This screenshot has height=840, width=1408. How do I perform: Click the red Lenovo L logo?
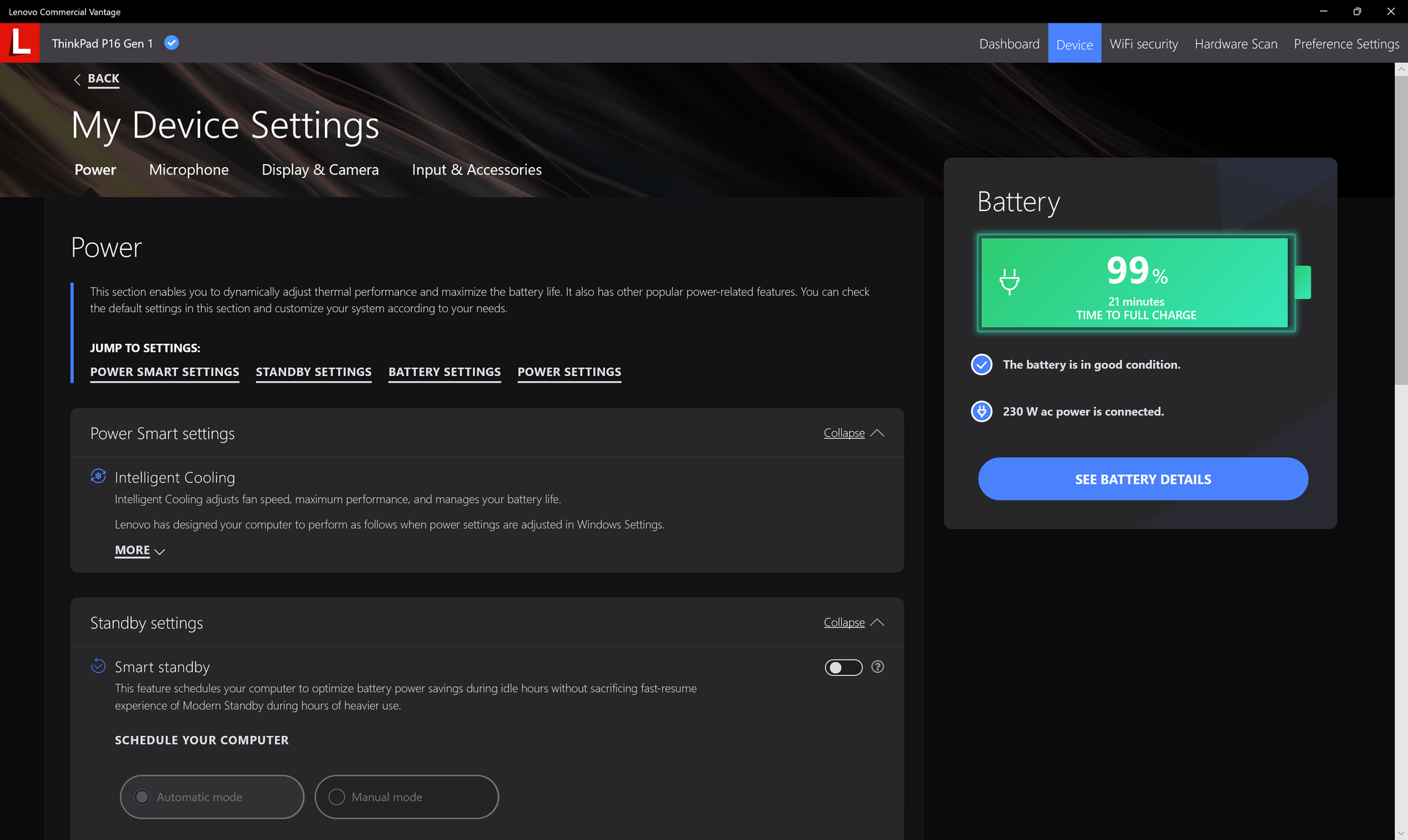pyautogui.click(x=20, y=43)
